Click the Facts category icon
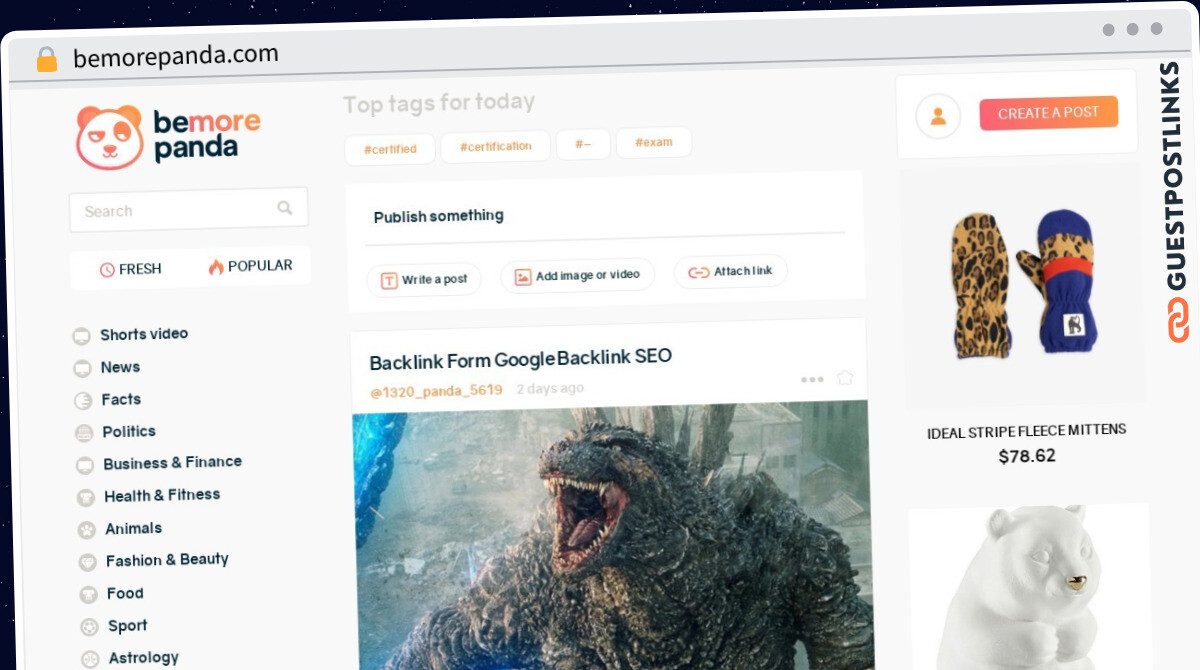The image size is (1200, 670). coord(83,401)
